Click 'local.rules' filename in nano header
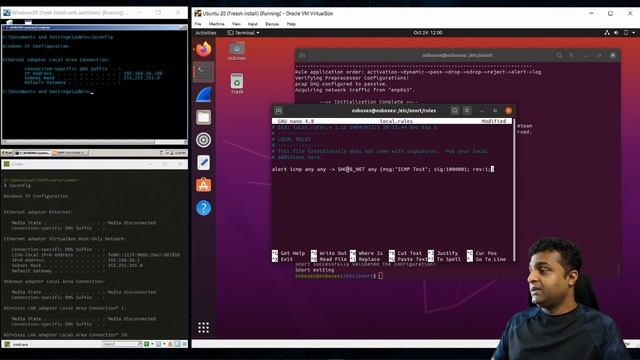 click(x=396, y=121)
